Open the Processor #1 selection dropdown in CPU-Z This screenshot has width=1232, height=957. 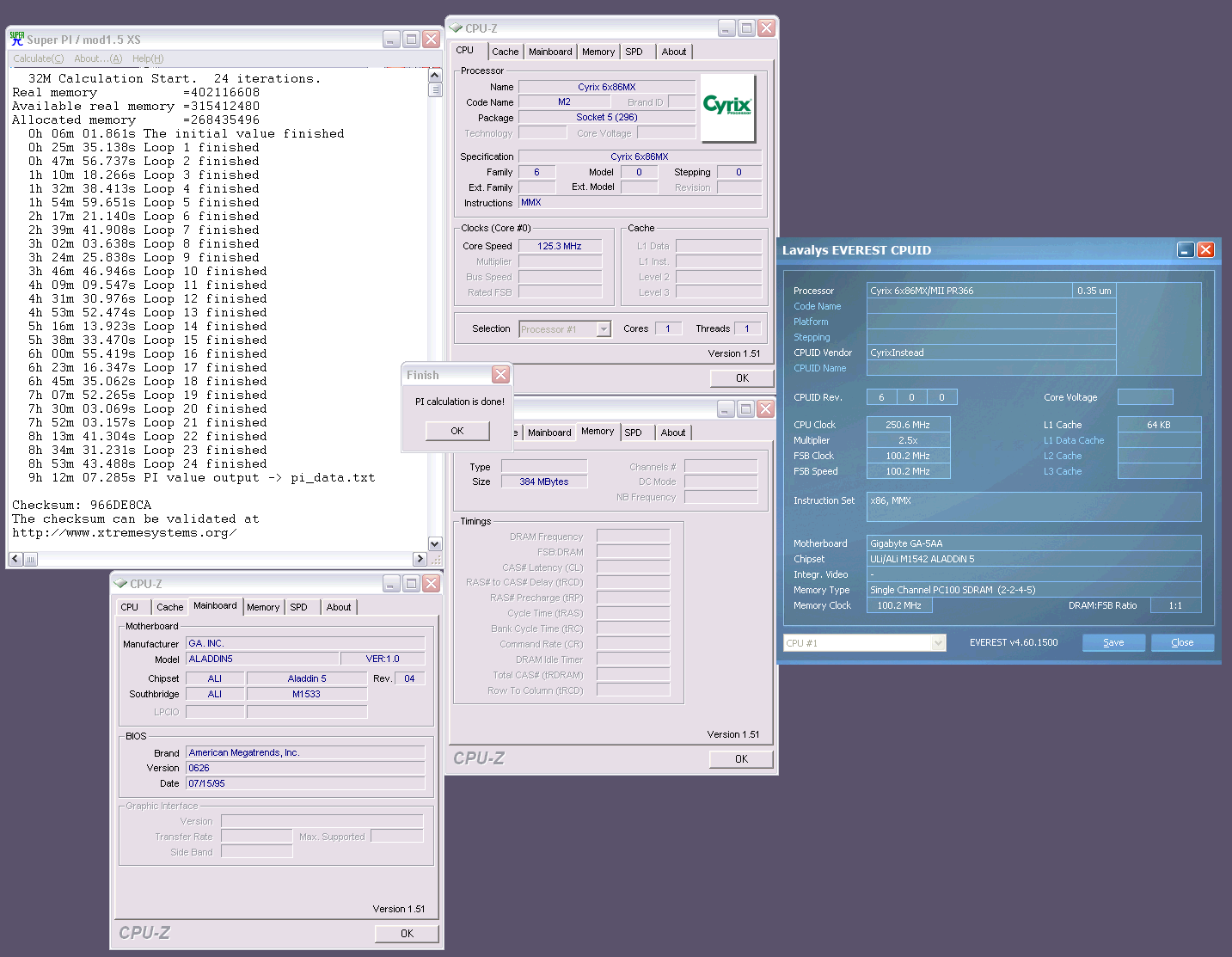coord(604,329)
